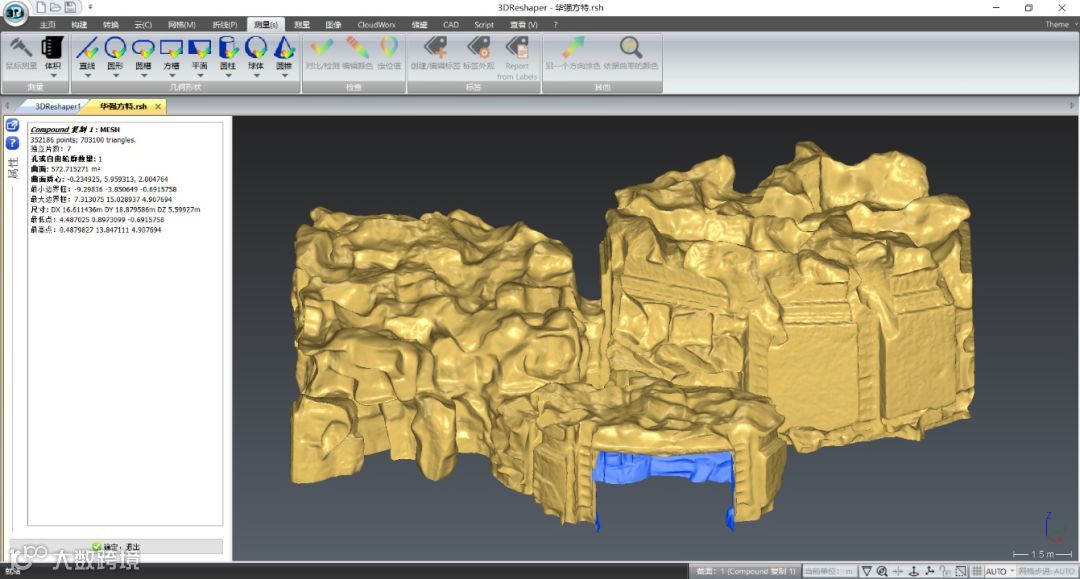This screenshot has height=579, width=1080.
Task: Expand the 直线 line dropdown arrow
Action: (87, 76)
